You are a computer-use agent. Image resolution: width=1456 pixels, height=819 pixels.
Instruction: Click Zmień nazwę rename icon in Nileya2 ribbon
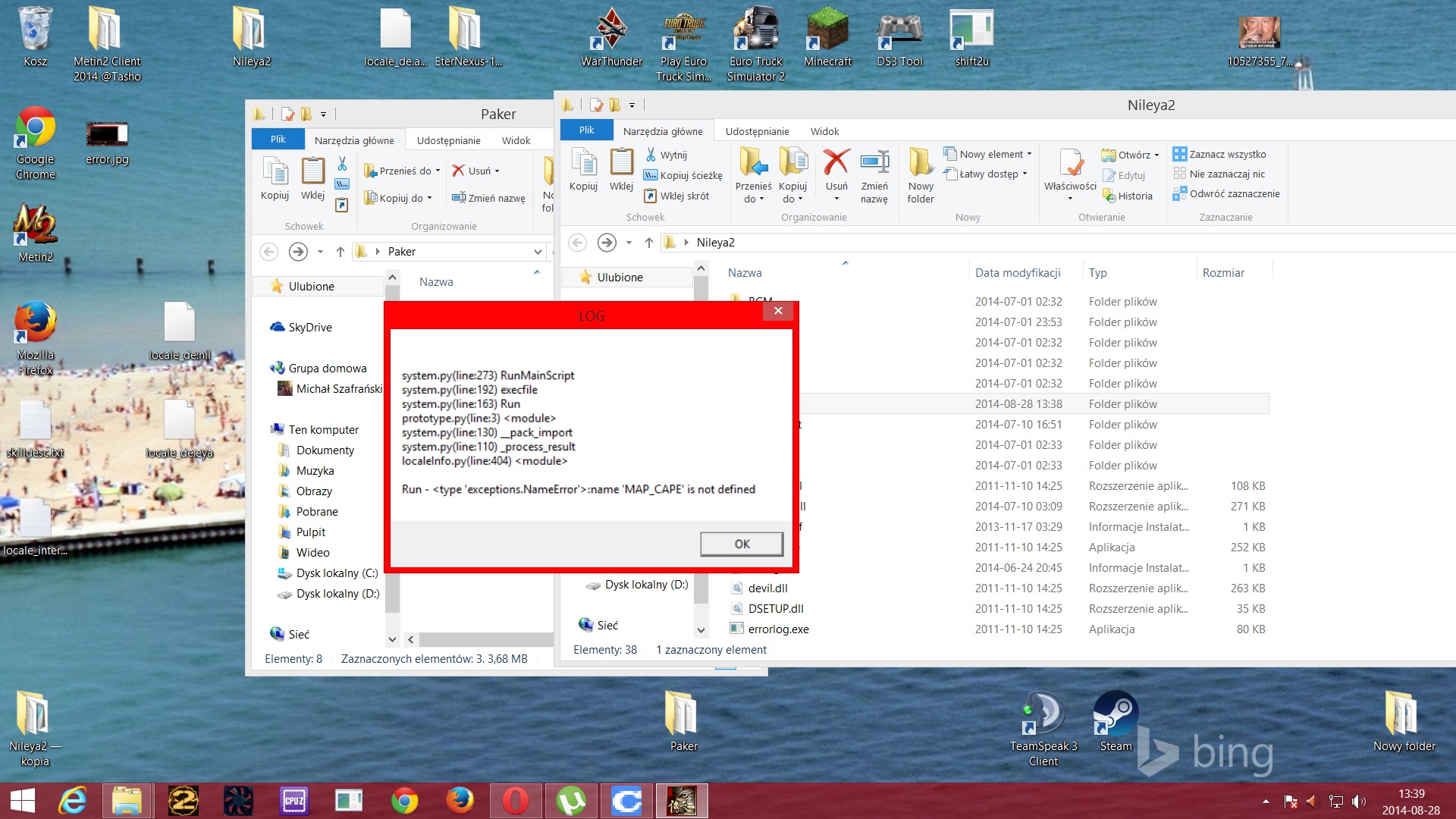(x=874, y=176)
